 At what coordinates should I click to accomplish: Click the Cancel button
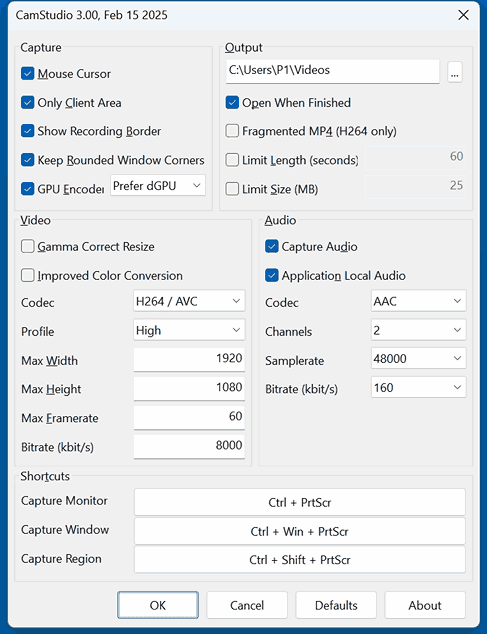(x=247, y=605)
